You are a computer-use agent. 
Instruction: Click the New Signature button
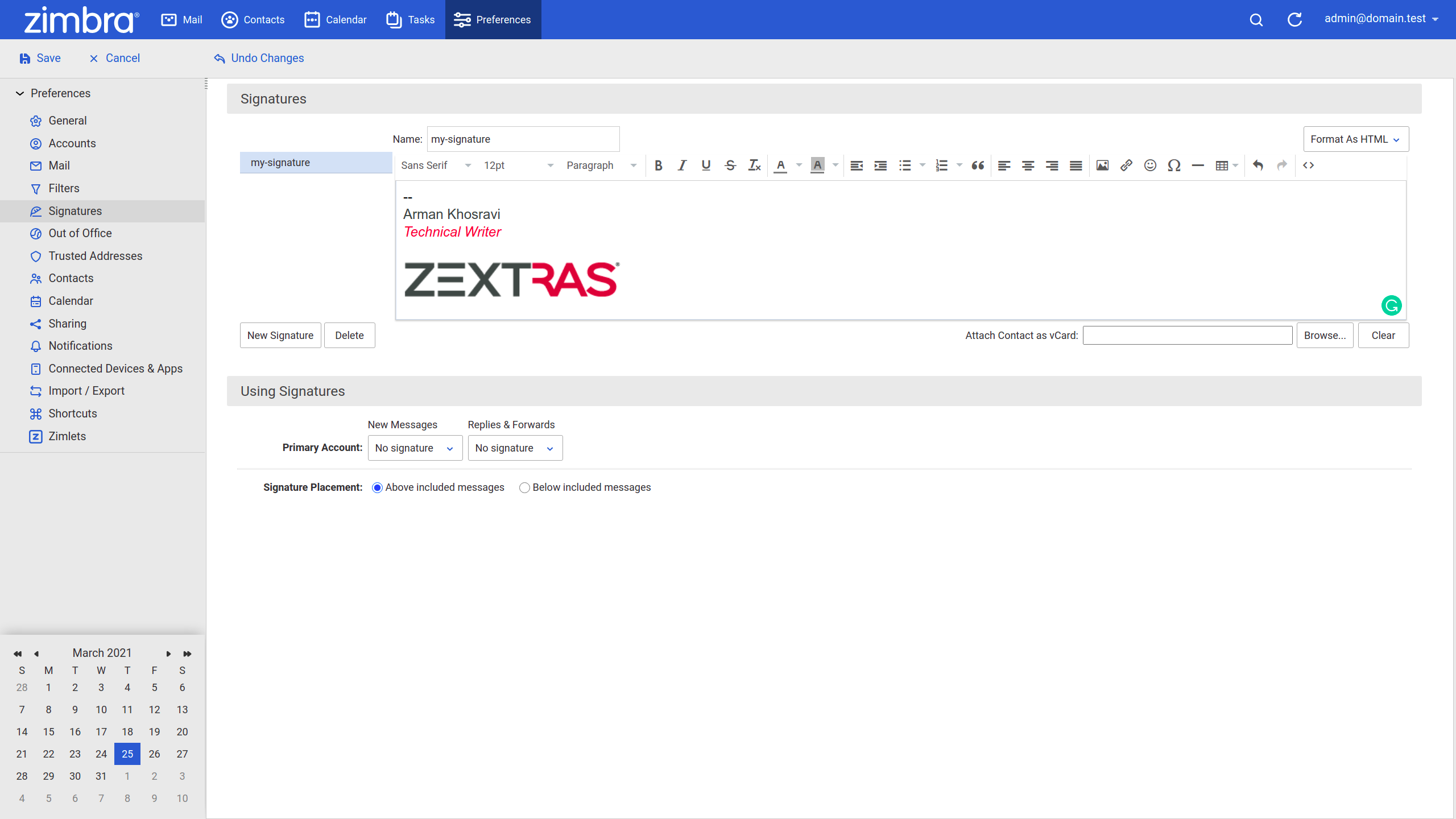coord(280,335)
